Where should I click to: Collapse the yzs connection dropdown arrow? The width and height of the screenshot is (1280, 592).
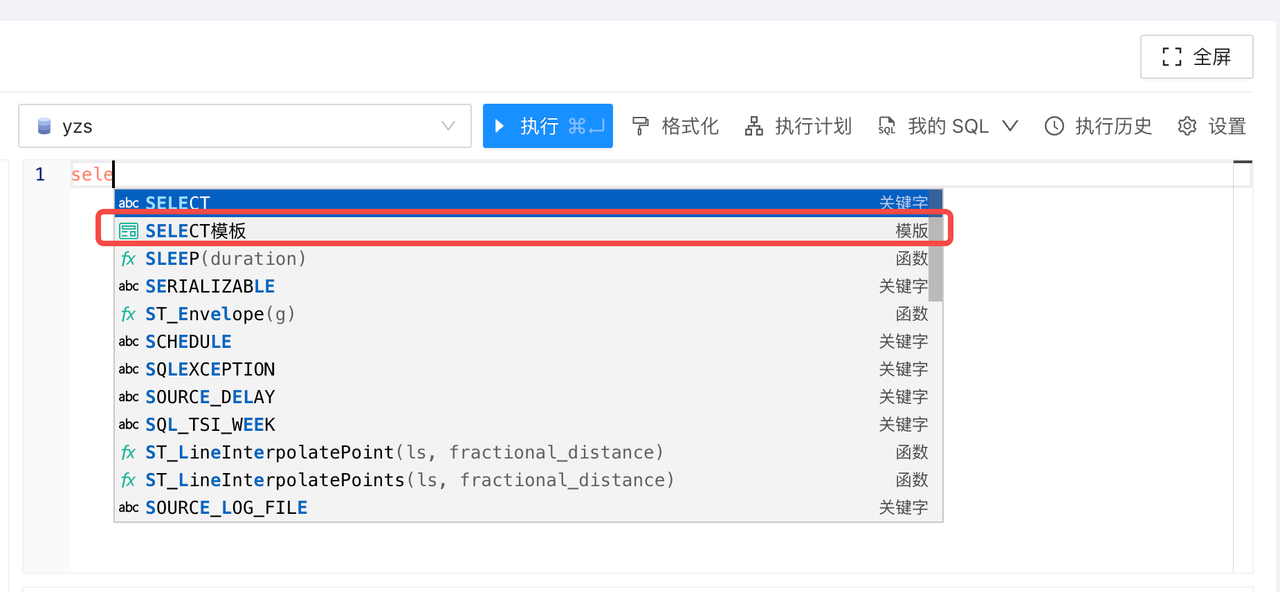coord(447,125)
